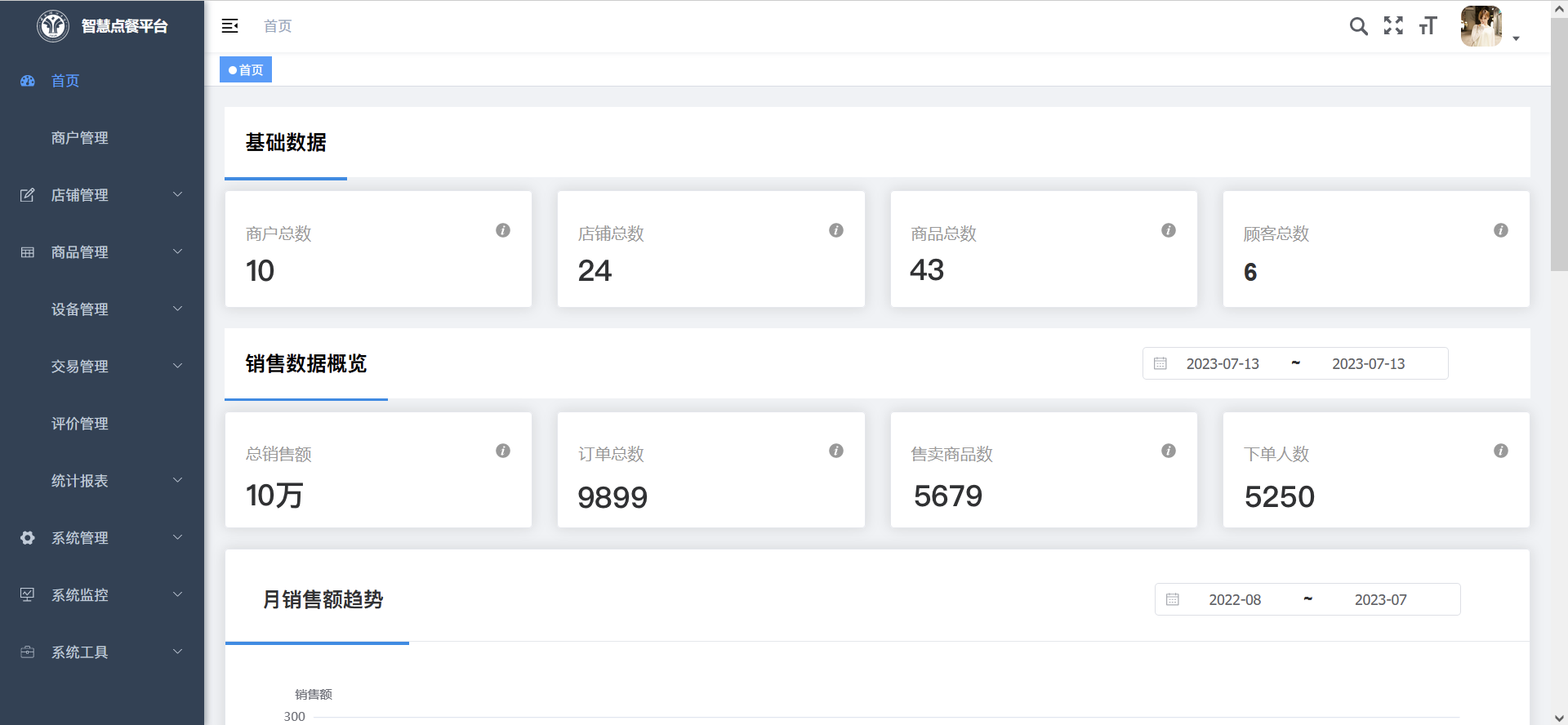This screenshot has width=1568, height=725.
Task: Click monthly trend end month 2023-07
Action: coord(1380,600)
